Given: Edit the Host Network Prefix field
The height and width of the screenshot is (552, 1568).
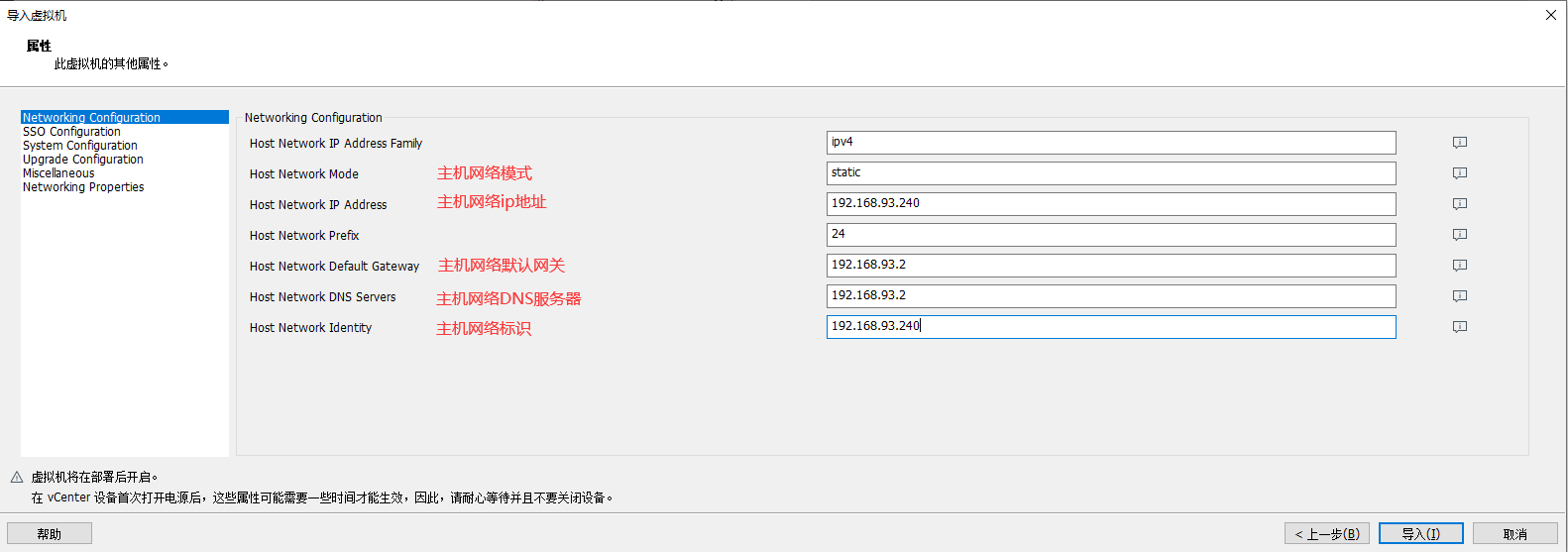Looking at the screenshot, I should 1111,235.
